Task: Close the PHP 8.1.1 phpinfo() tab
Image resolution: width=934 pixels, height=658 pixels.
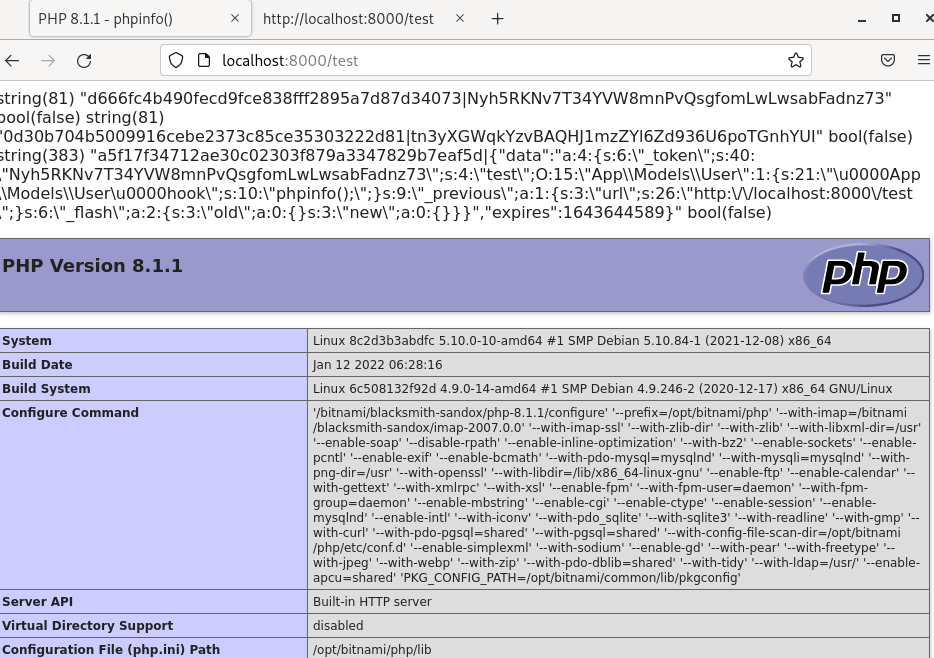Action: coord(235,18)
